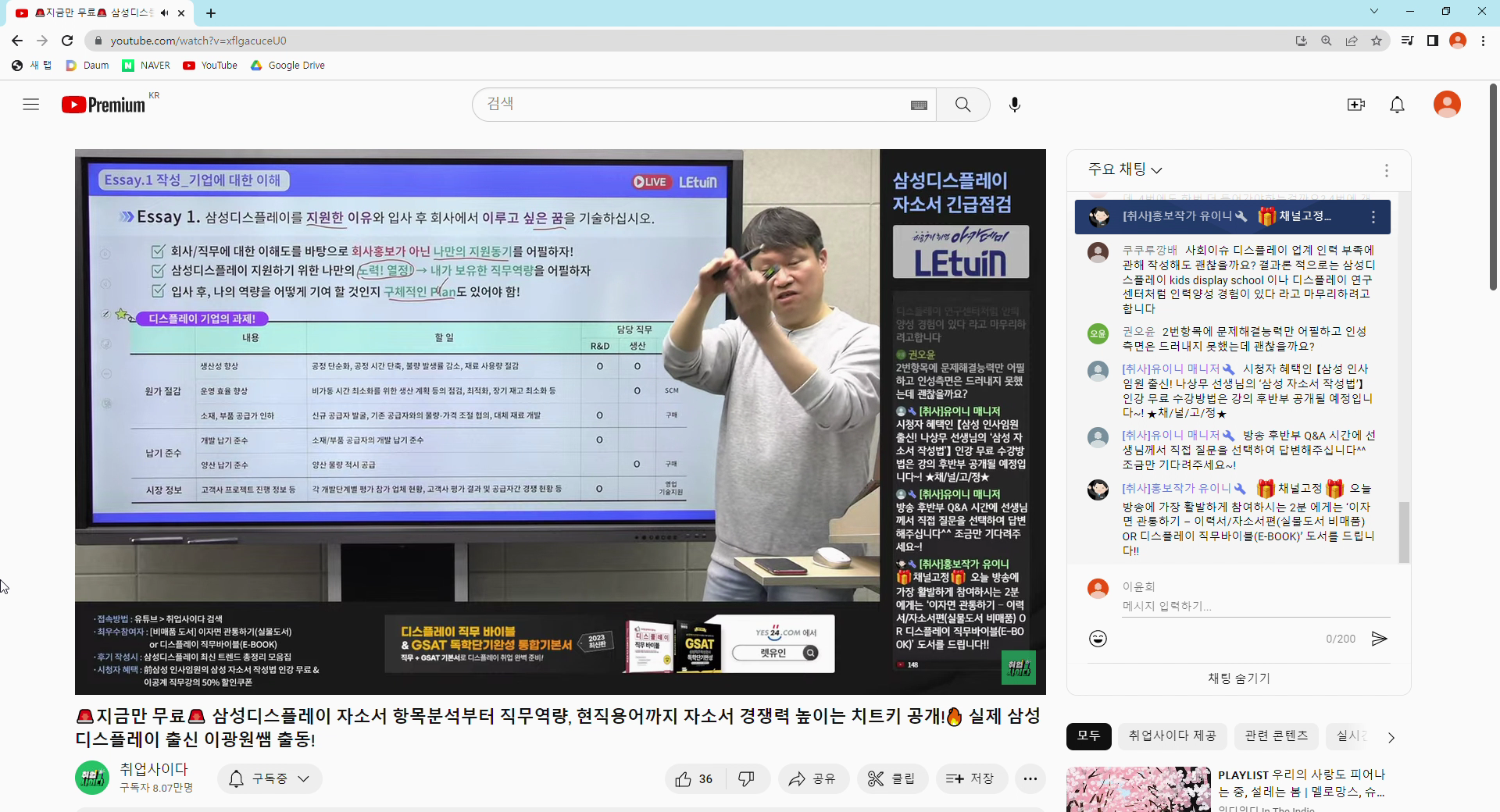Open notifications bell in YouTube header
Screen dimensions: 1500x812
[x=1398, y=105]
